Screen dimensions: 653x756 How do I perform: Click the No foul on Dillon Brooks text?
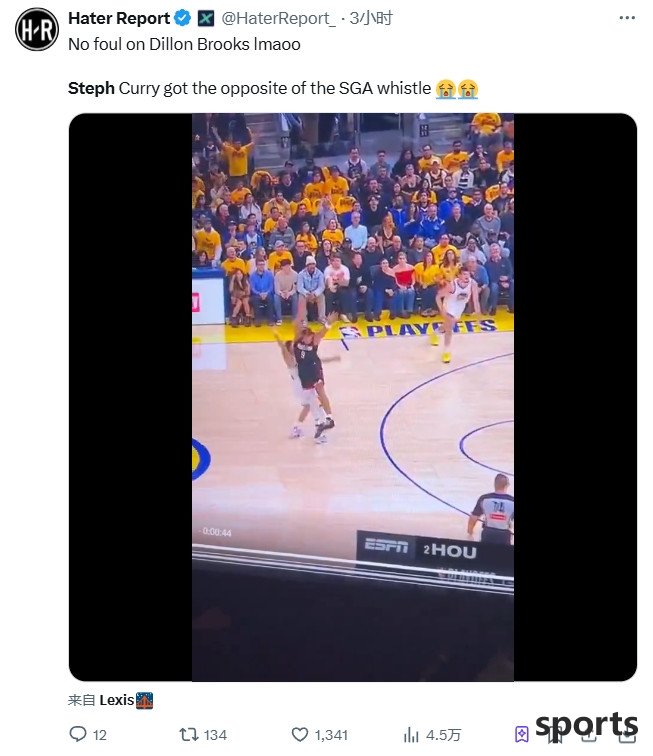tap(184, 44)
